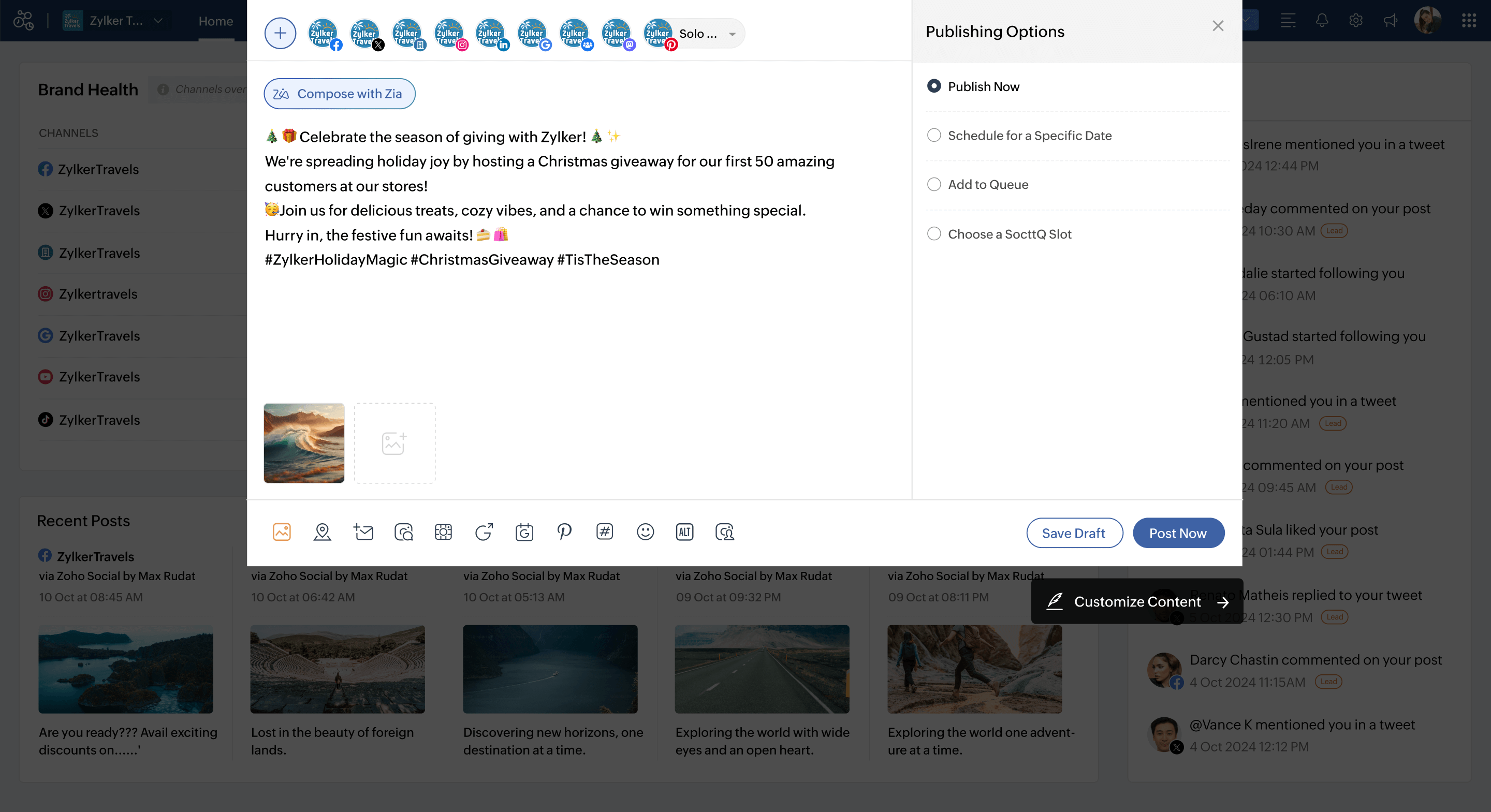Open the Pinterest options icon in compose toolbar

tap(564, 532)
